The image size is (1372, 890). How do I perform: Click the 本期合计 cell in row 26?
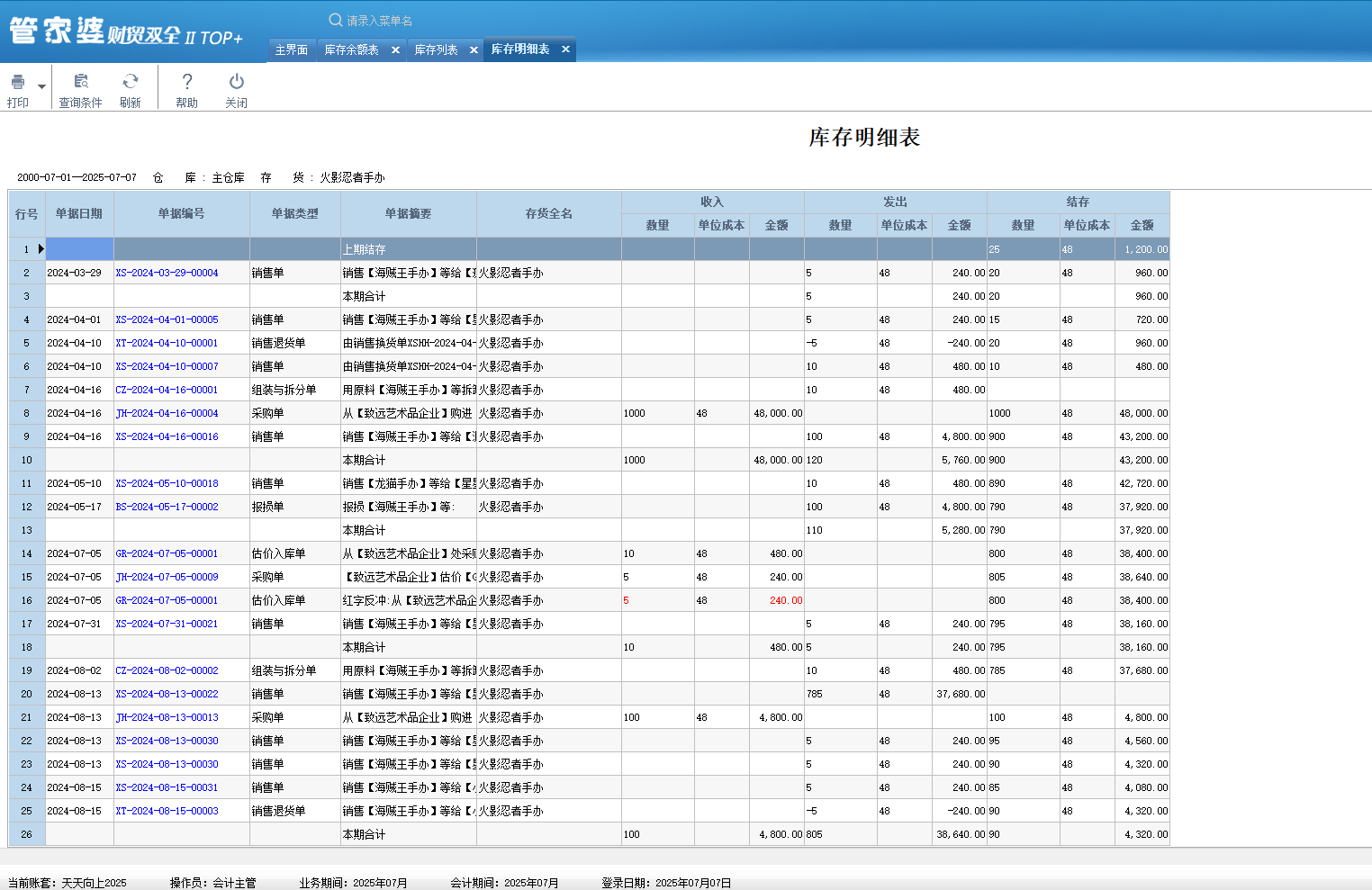pos(409,834)
